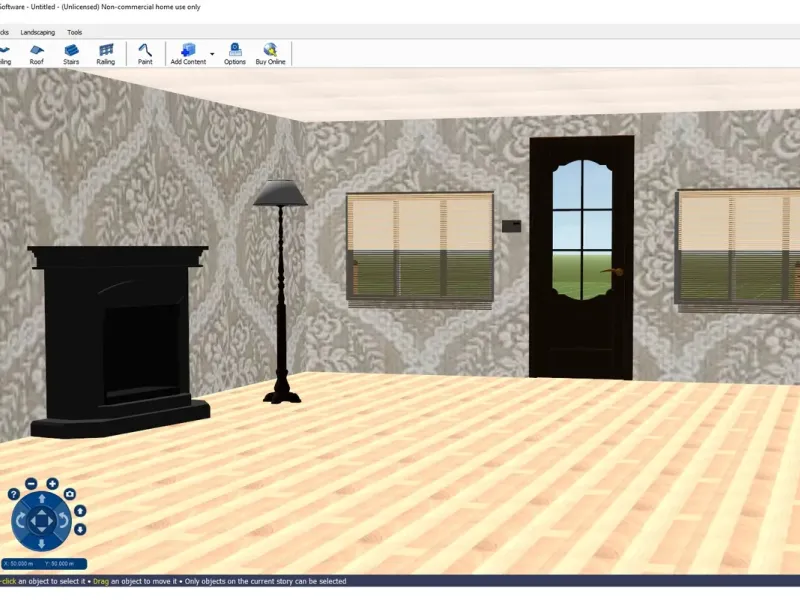The height and width of the screenshot is (600, 800).
Task: Expand the Add Content dropdown arrow
Action: coord(212,54)
